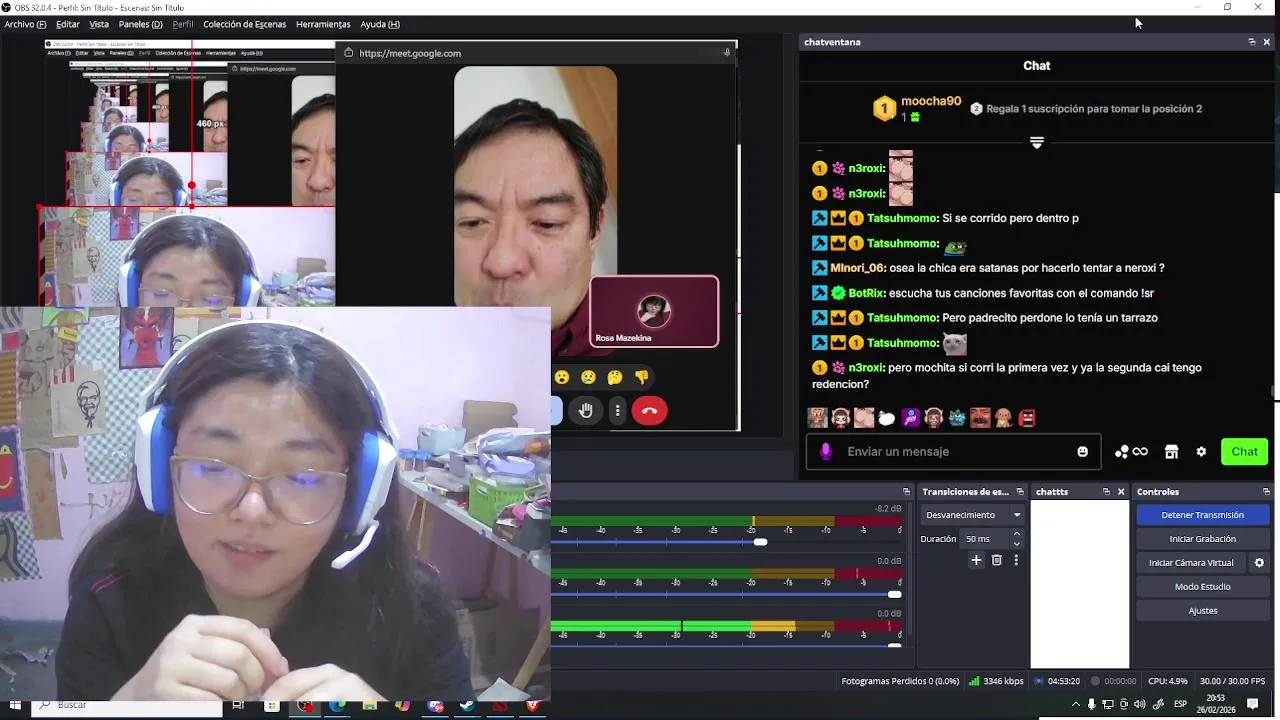Increase duration with the up stepper arrow
This screenshot has width=1280, height=720.
click(1017, 534)
